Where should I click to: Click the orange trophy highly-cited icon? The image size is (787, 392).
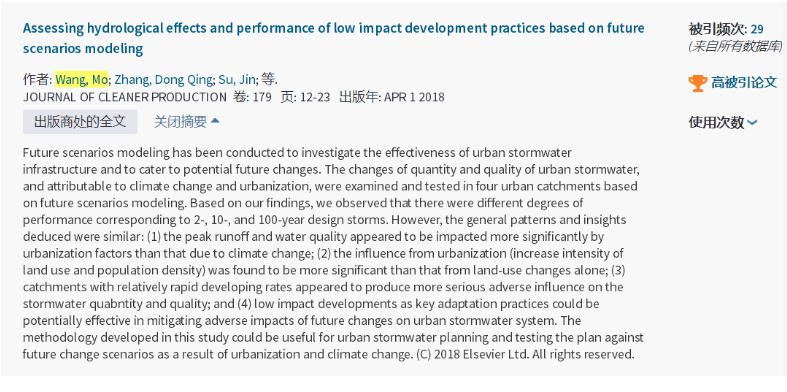coord(698,82)
